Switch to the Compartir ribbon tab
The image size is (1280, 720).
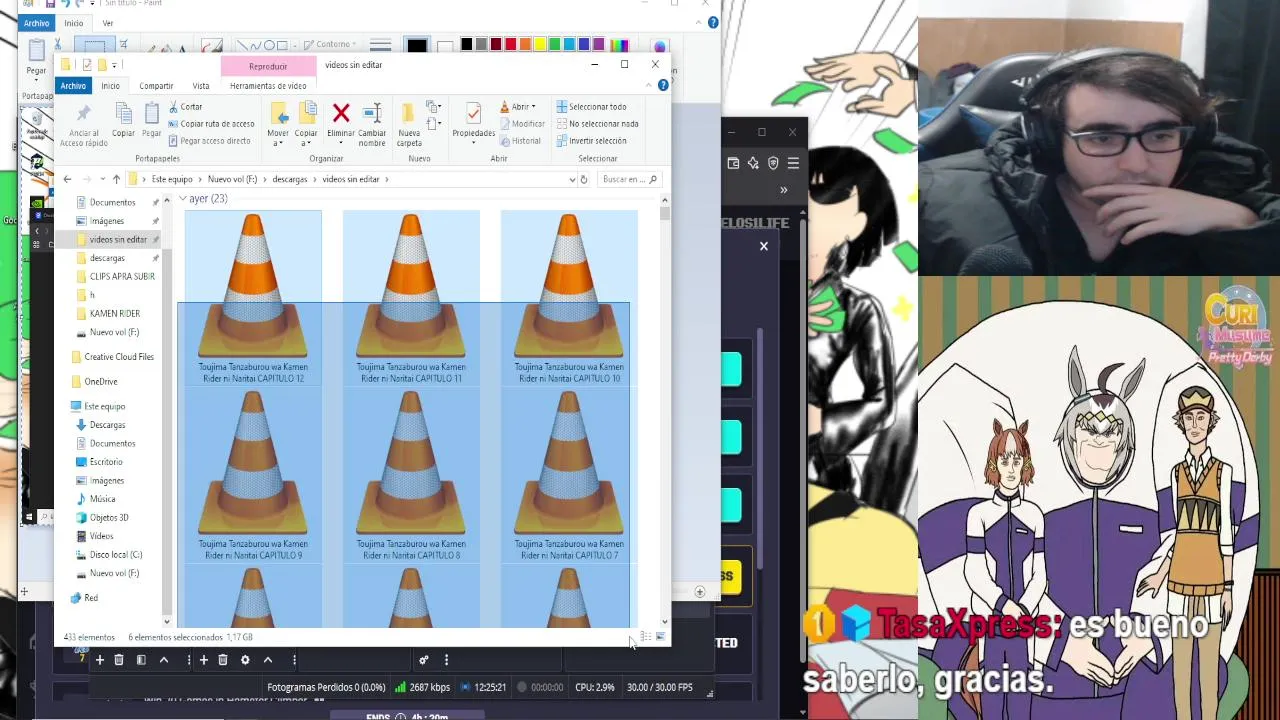pos(156,86)
